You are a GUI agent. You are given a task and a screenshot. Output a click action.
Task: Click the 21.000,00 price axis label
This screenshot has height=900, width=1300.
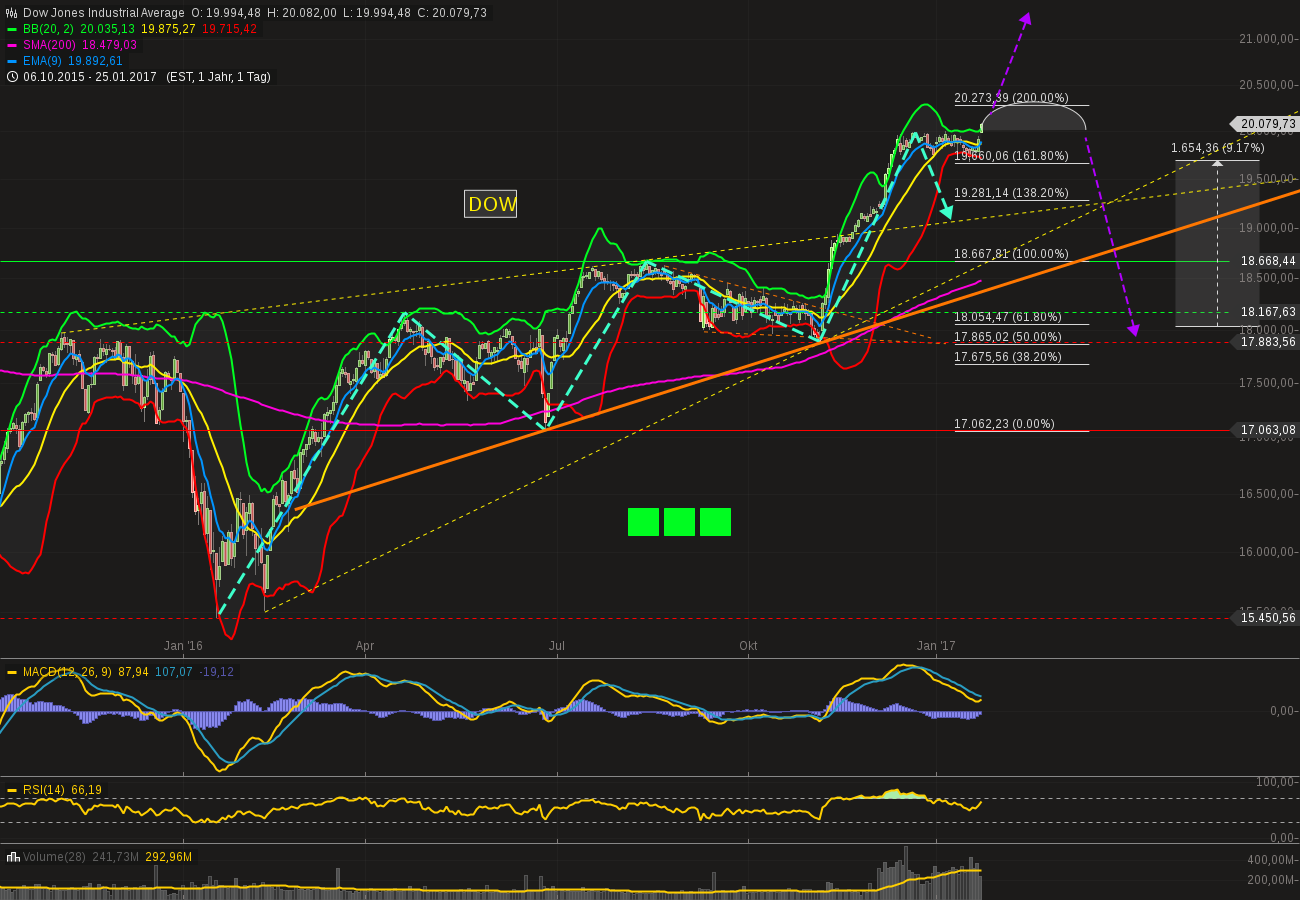(1268, 39)
